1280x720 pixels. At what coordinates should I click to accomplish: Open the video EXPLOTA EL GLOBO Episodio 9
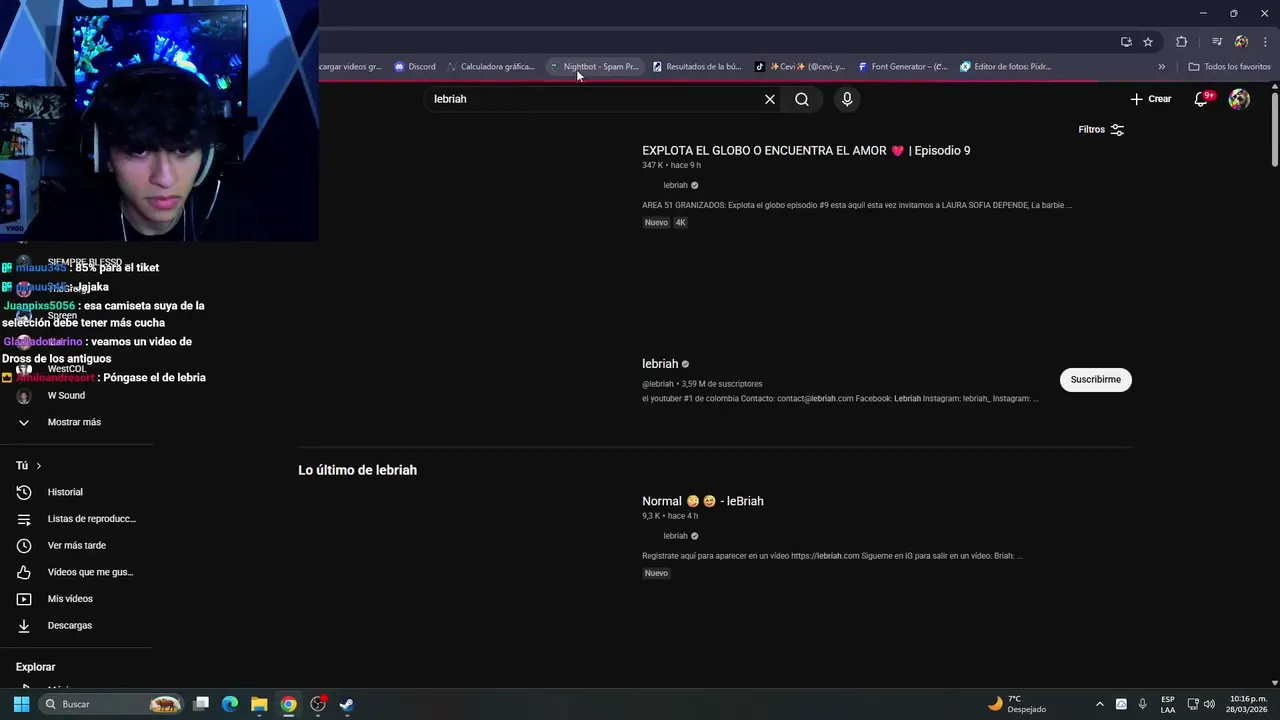click(806, 151)
